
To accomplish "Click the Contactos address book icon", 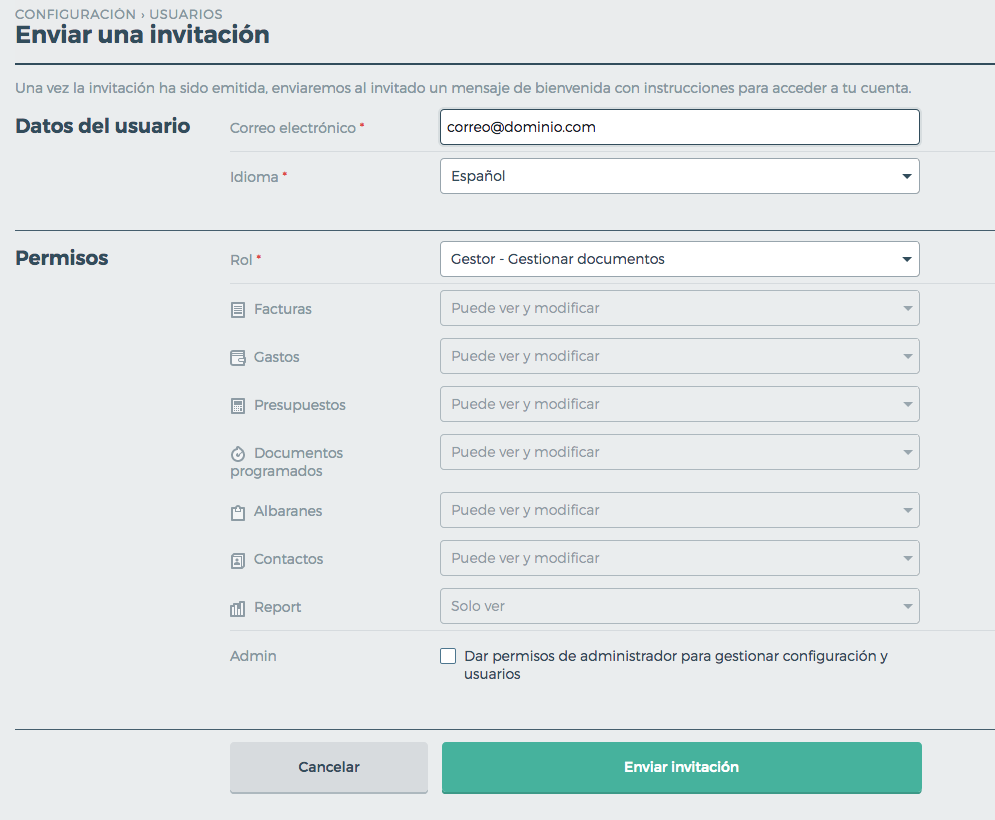I will pyautogui.click(x=237, y=560).
